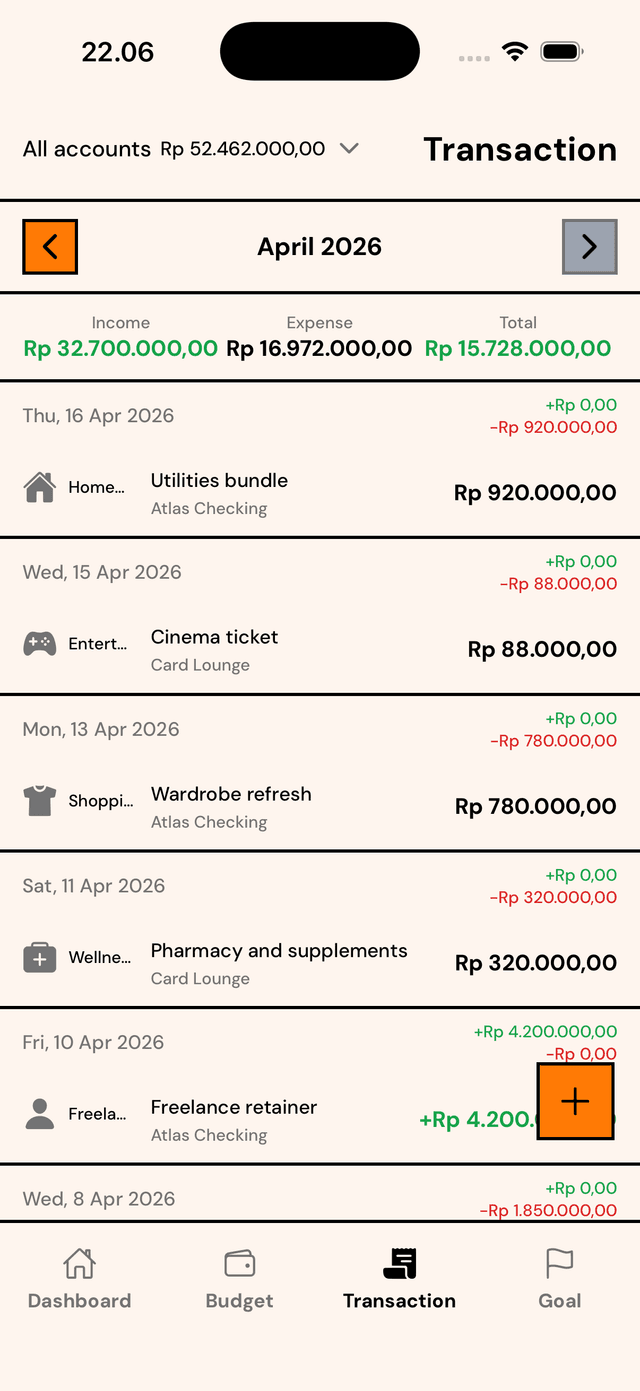
Task: Open the Budget wallet icon in bottom navigation
Action: [239, 1264]
